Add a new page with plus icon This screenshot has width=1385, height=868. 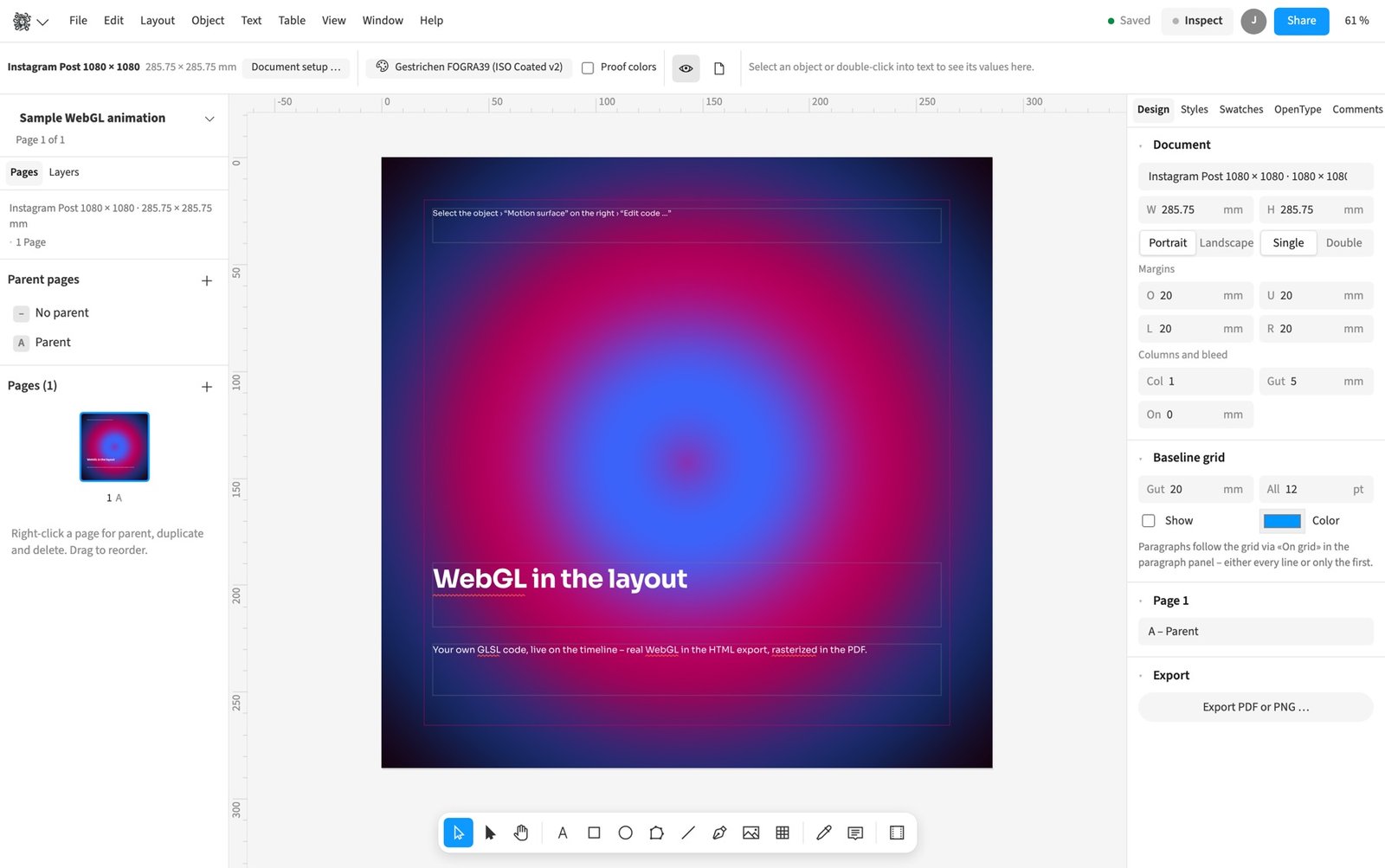(207, 387)
